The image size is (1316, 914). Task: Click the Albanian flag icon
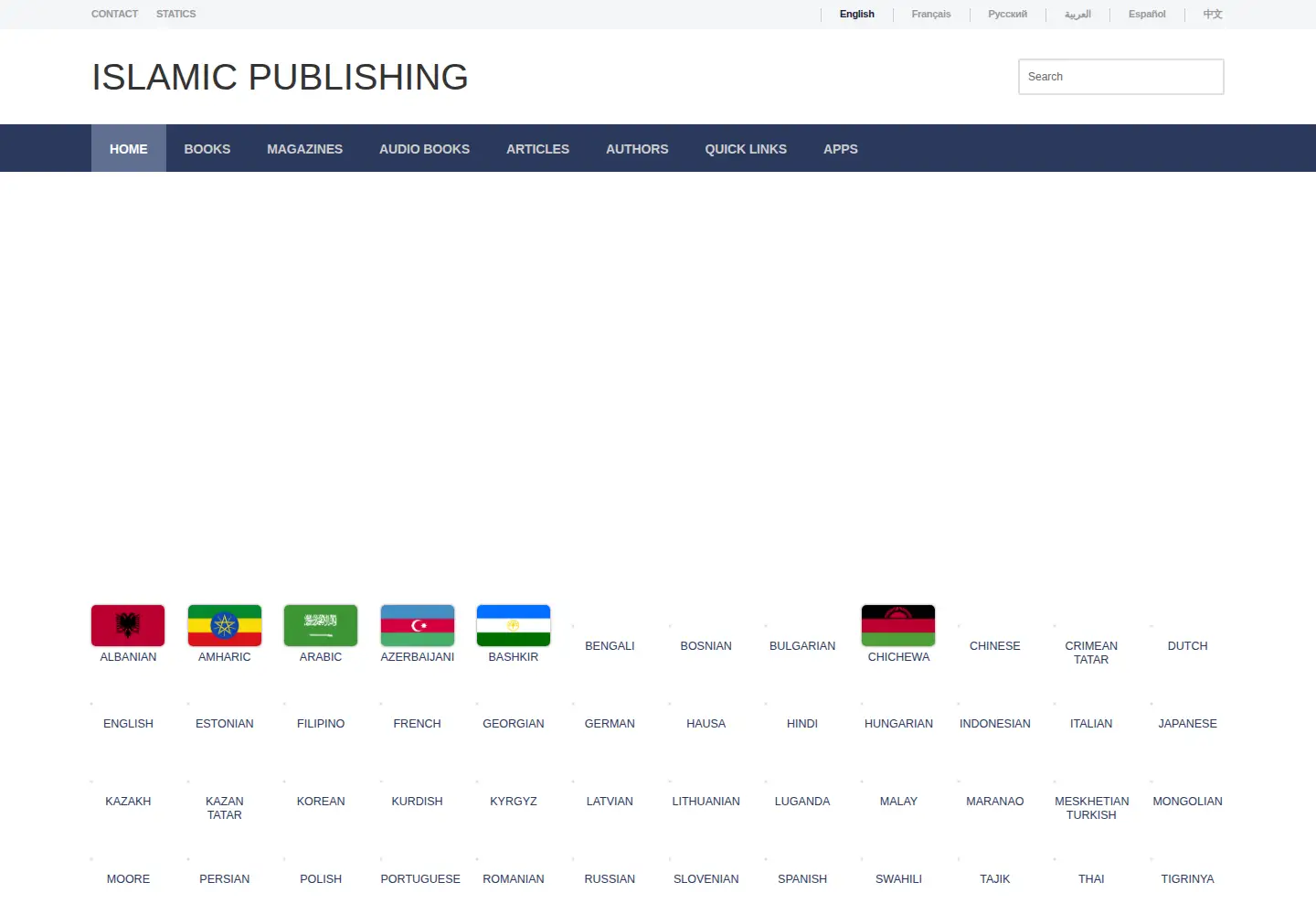[x=128, y=625]
